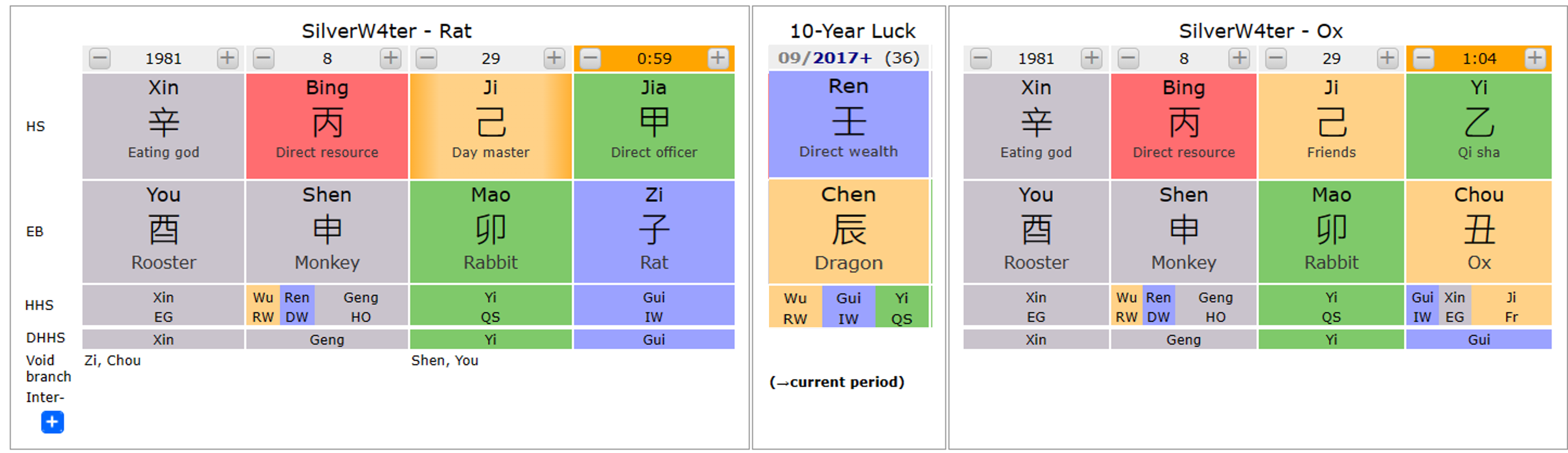1568x453 pixels.
Task: Select the Ji Day master cell
Action: pyautogui.click(x=490, y=125)
